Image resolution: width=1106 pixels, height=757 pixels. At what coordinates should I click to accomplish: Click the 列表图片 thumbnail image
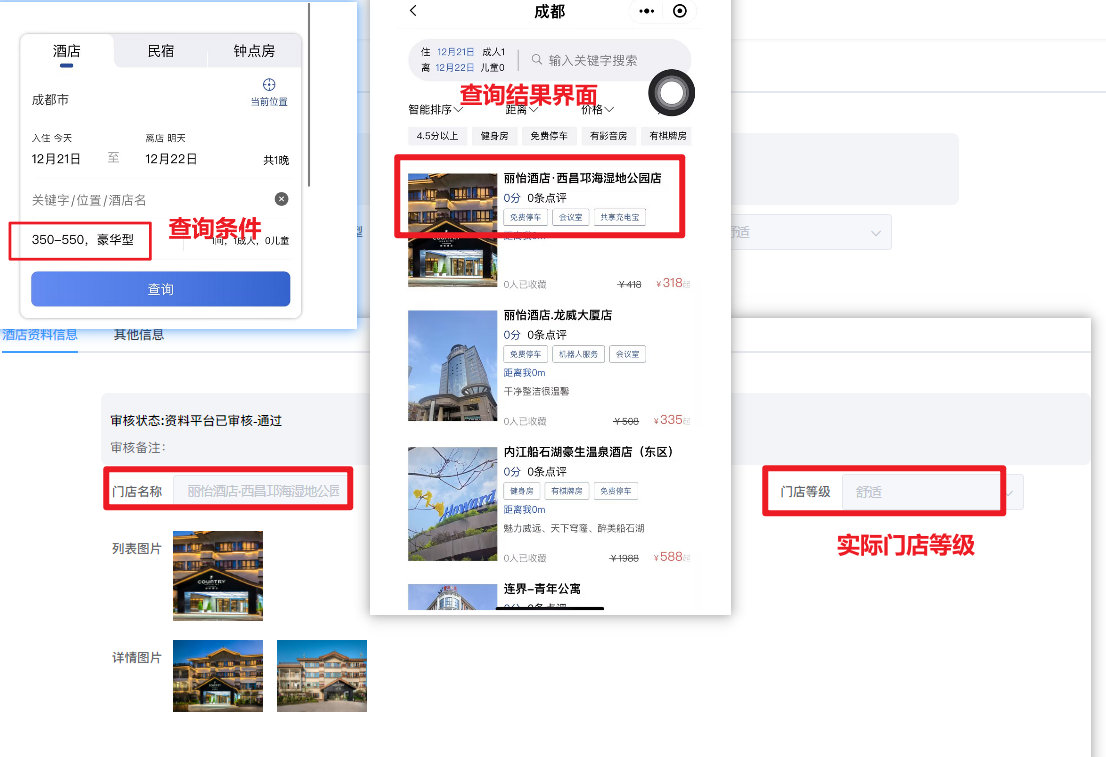(218, 576)
